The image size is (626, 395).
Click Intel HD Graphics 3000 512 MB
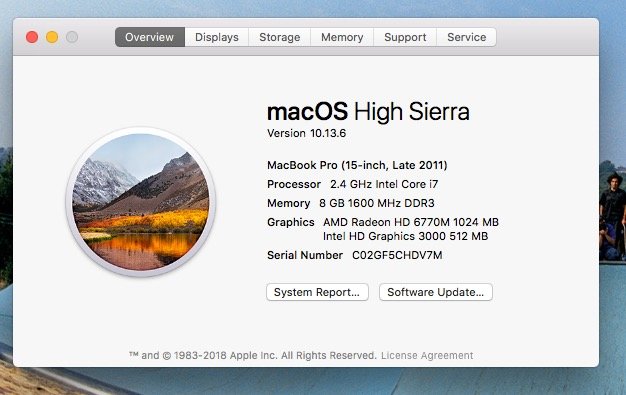[406, 236]
